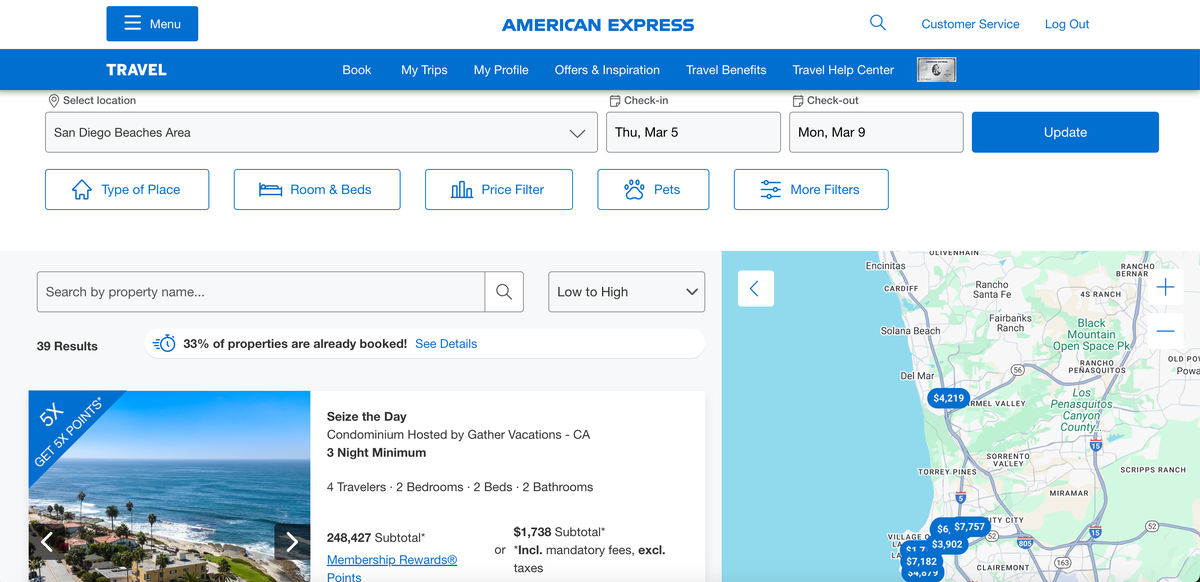This screenshot has height=582, width=1200.
Task: Show previous photo of Seize the Day
Action: [x=47, y=542]
